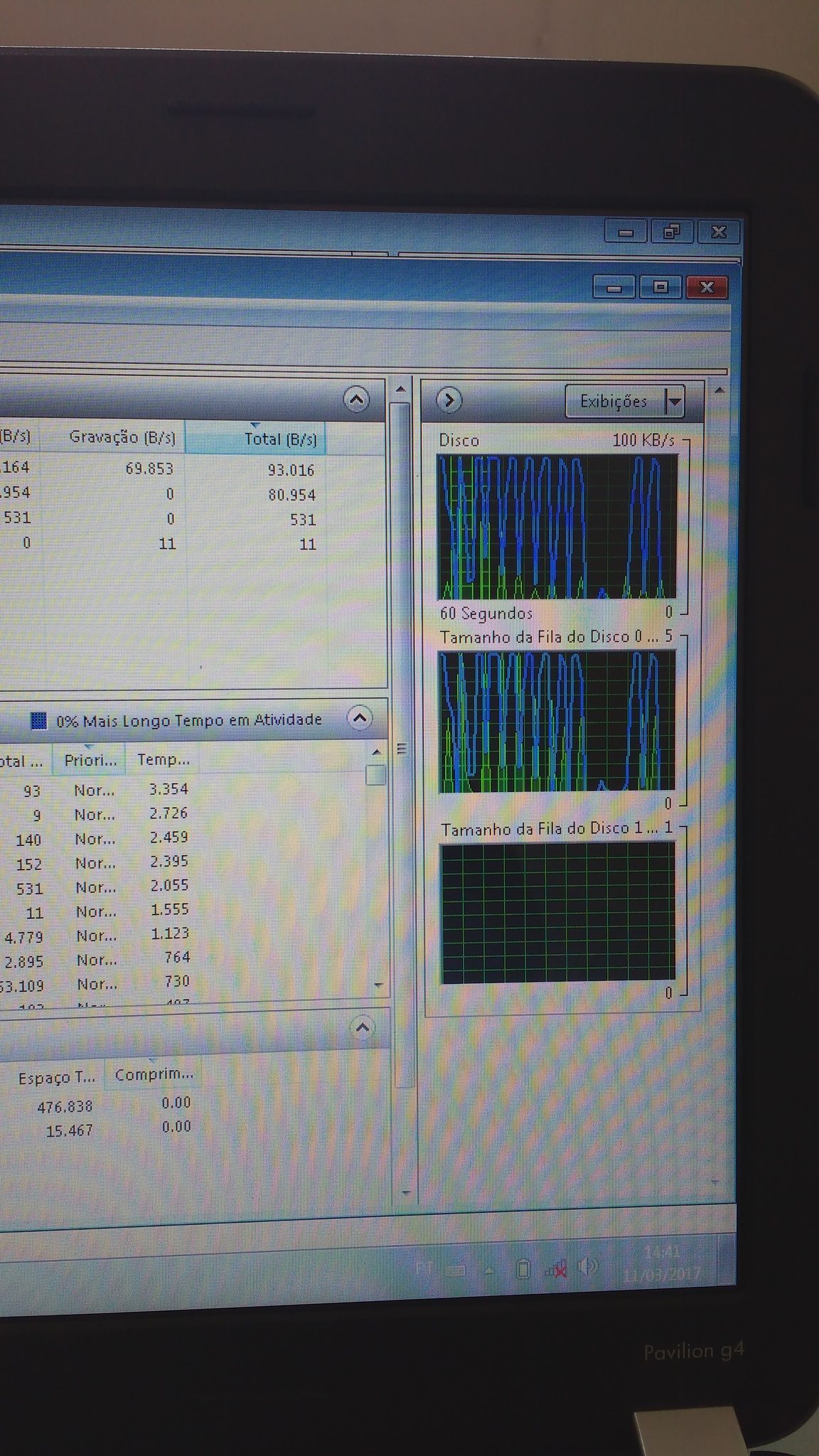Sort by Priori... column header
819x1456 pixels.
click(90, 760)
